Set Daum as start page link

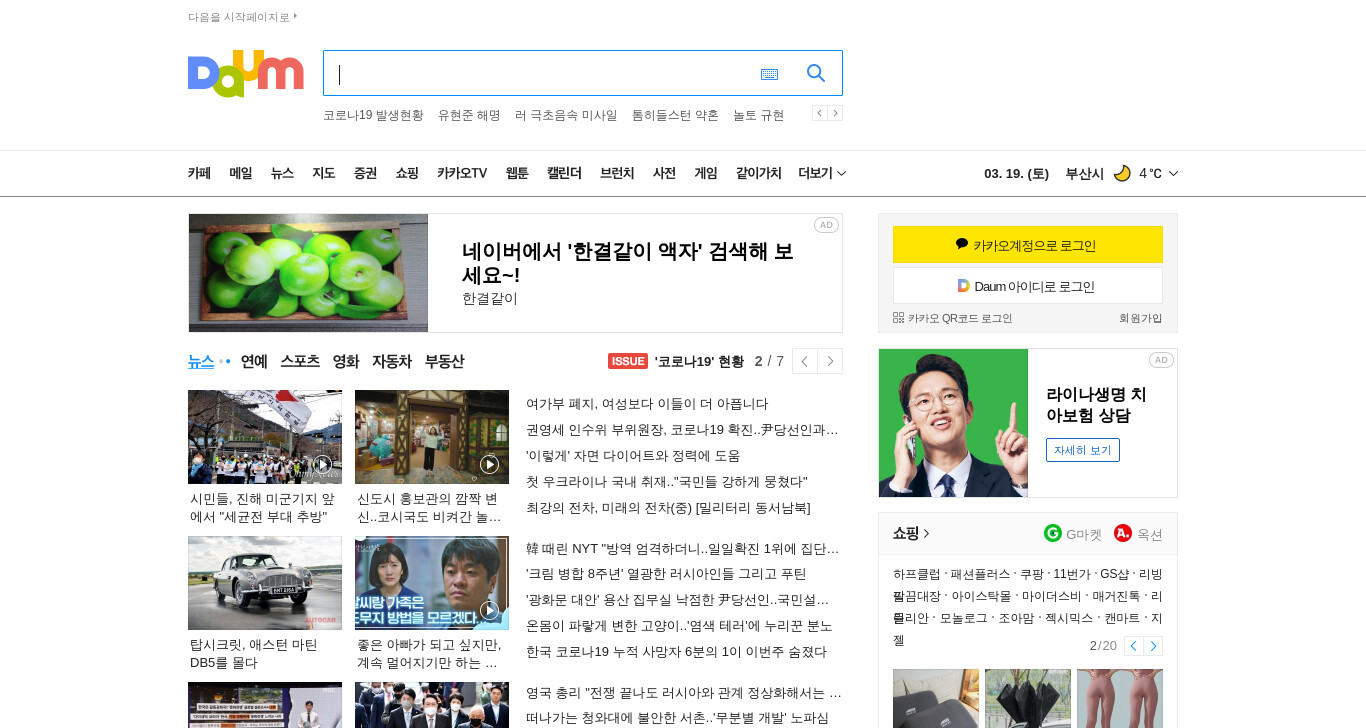coord(243,17)
